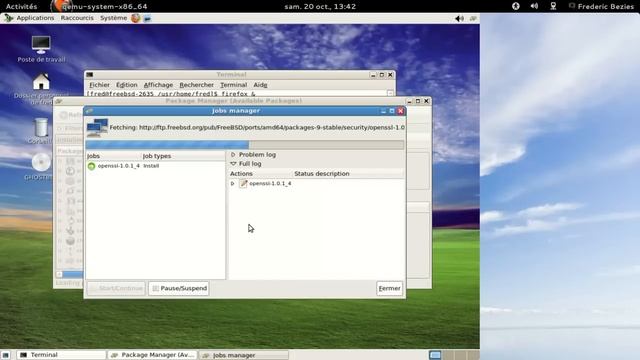
Task: Open the Rechercher menu in Terminal
Action: [x=196, y=85]
